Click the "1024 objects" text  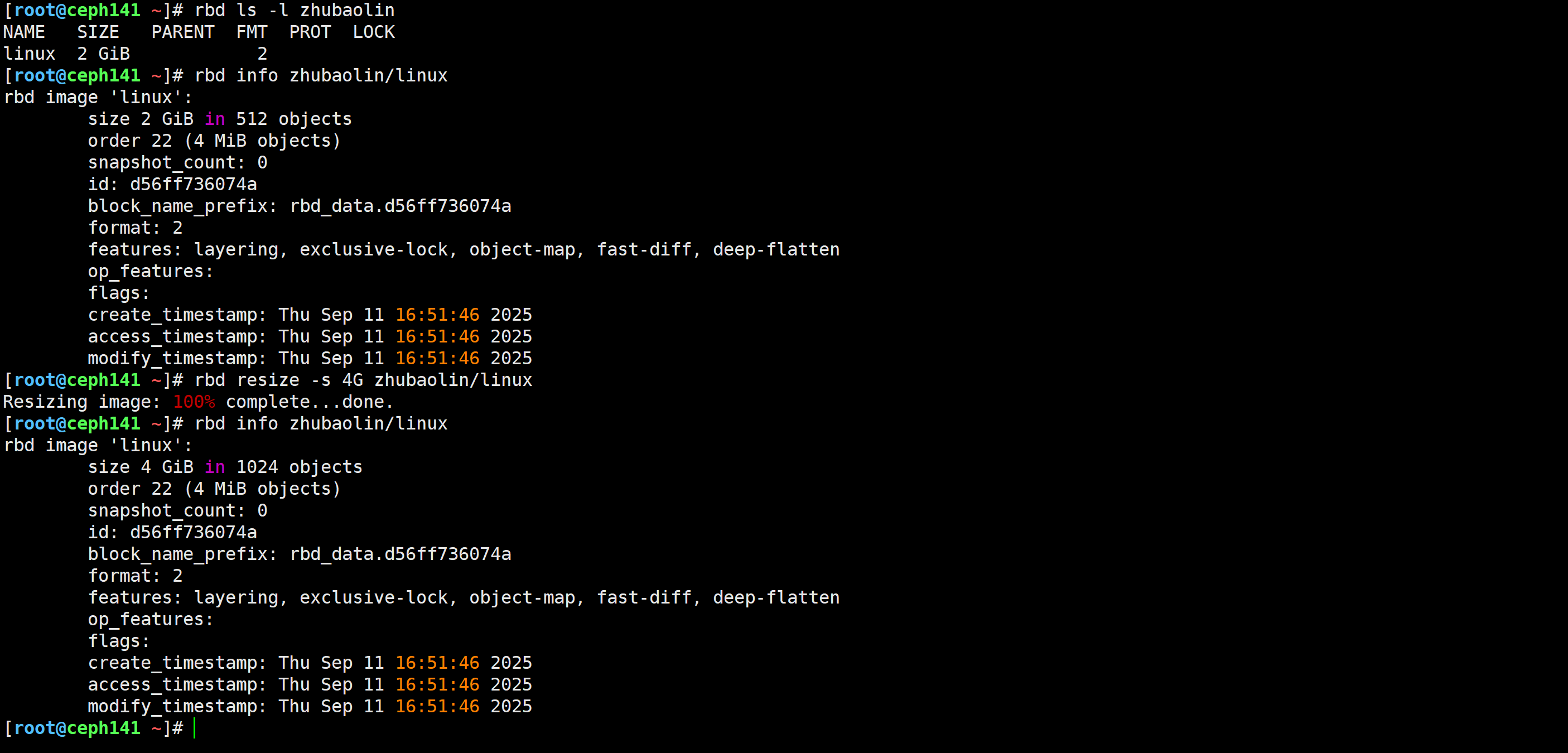299,467
